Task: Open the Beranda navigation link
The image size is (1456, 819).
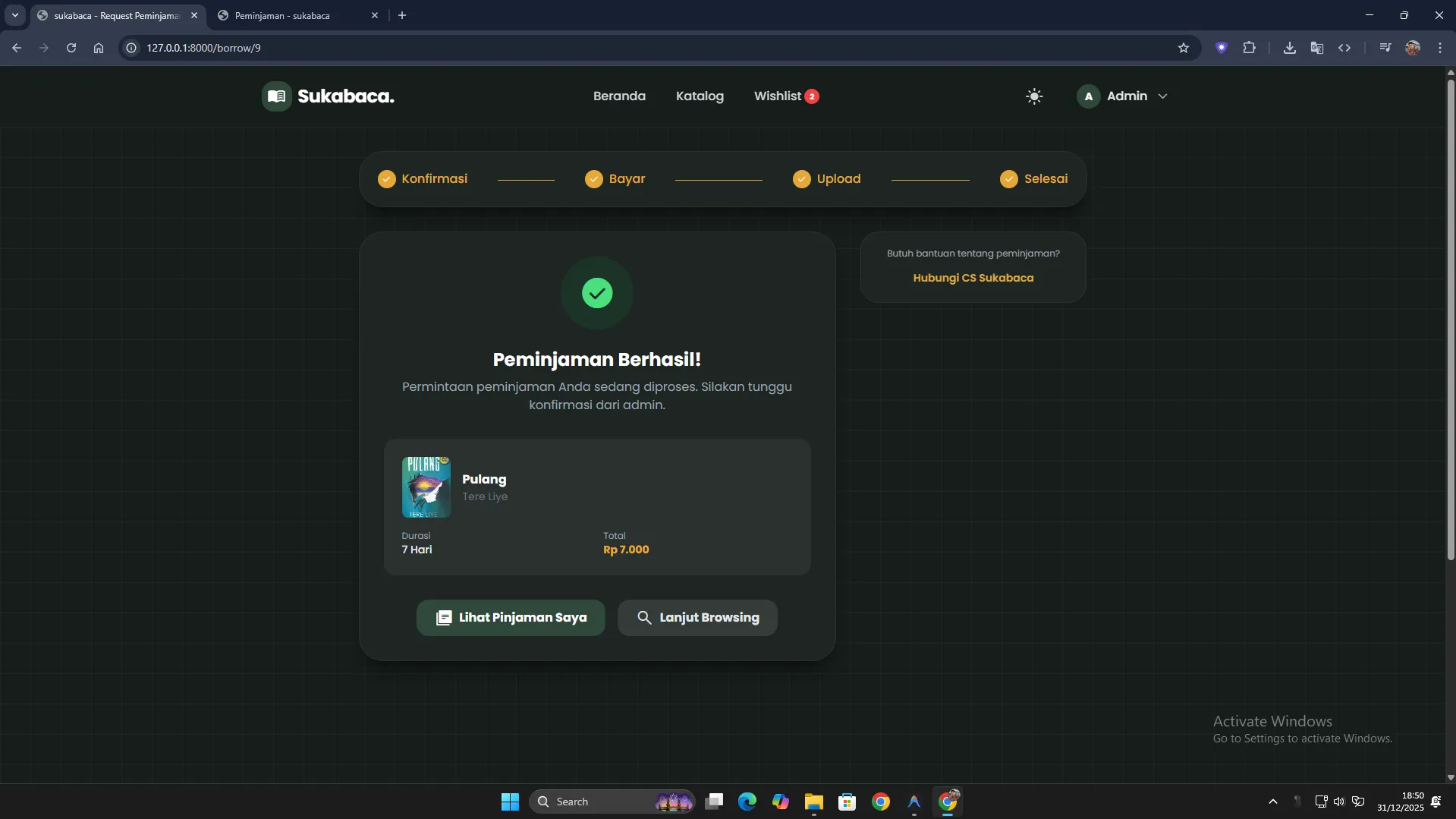Action: pos(619,96)
